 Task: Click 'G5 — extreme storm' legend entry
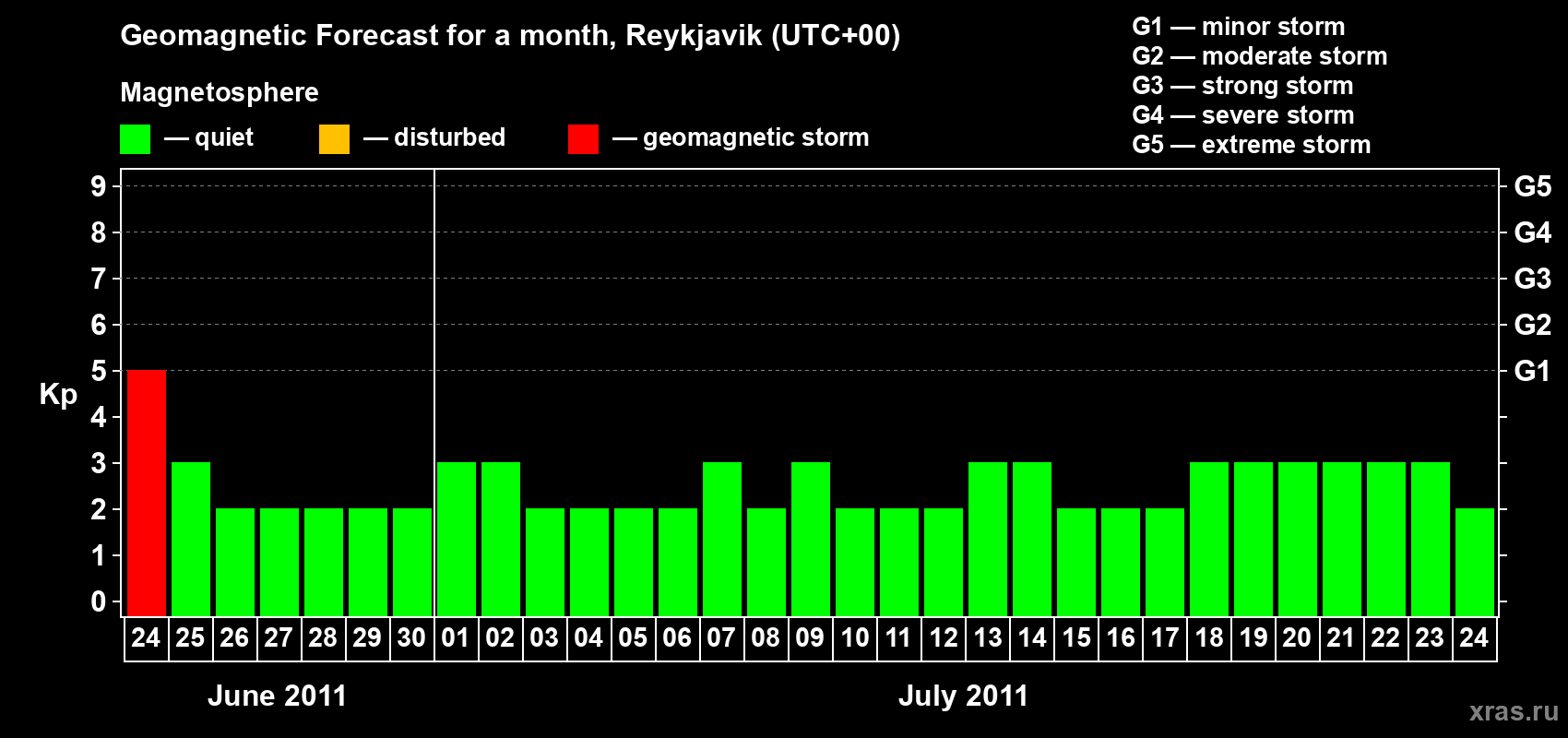click(1252, 145)
